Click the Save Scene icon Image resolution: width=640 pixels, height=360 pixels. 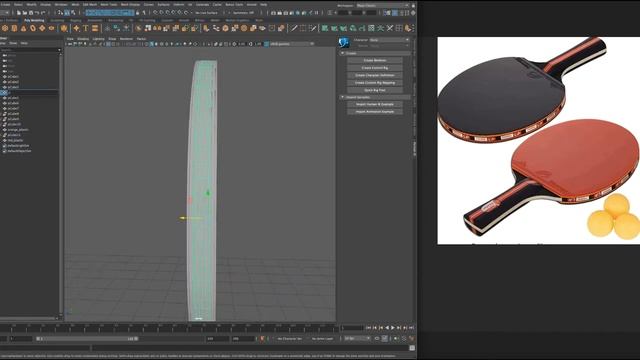31,13
